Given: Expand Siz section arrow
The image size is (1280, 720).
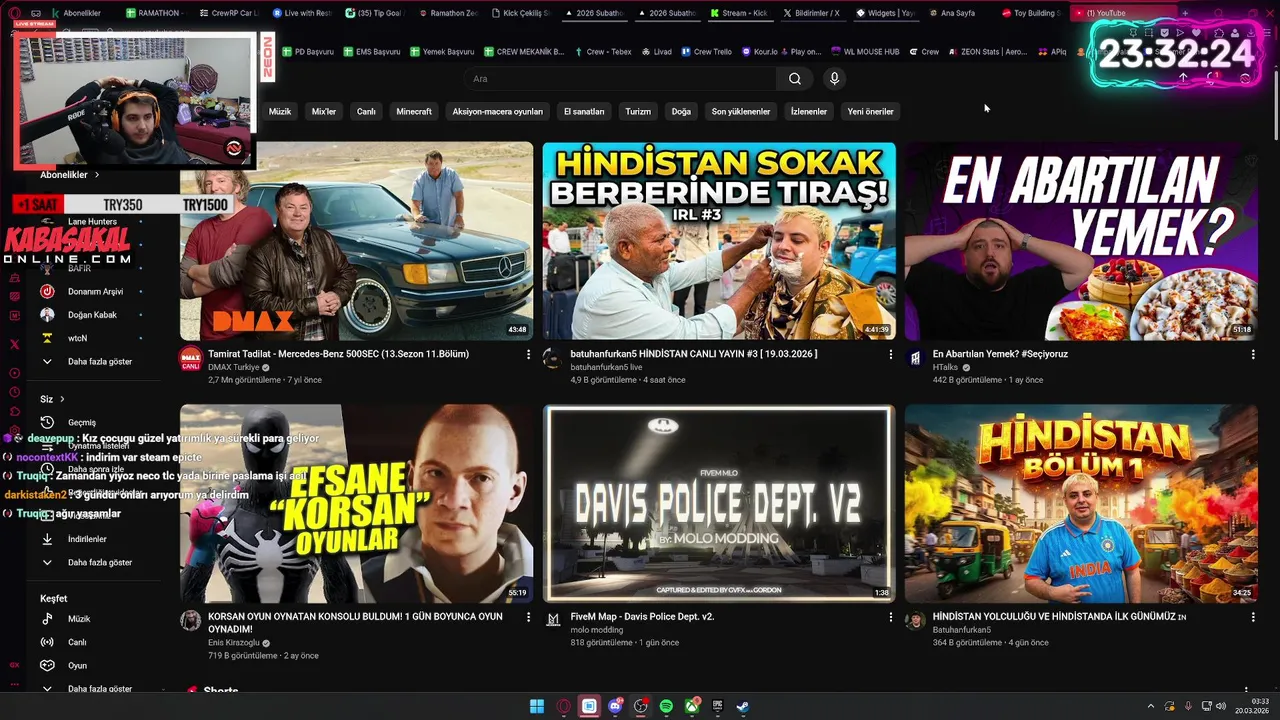Looking at the screenshot, I should coord(62,399).
